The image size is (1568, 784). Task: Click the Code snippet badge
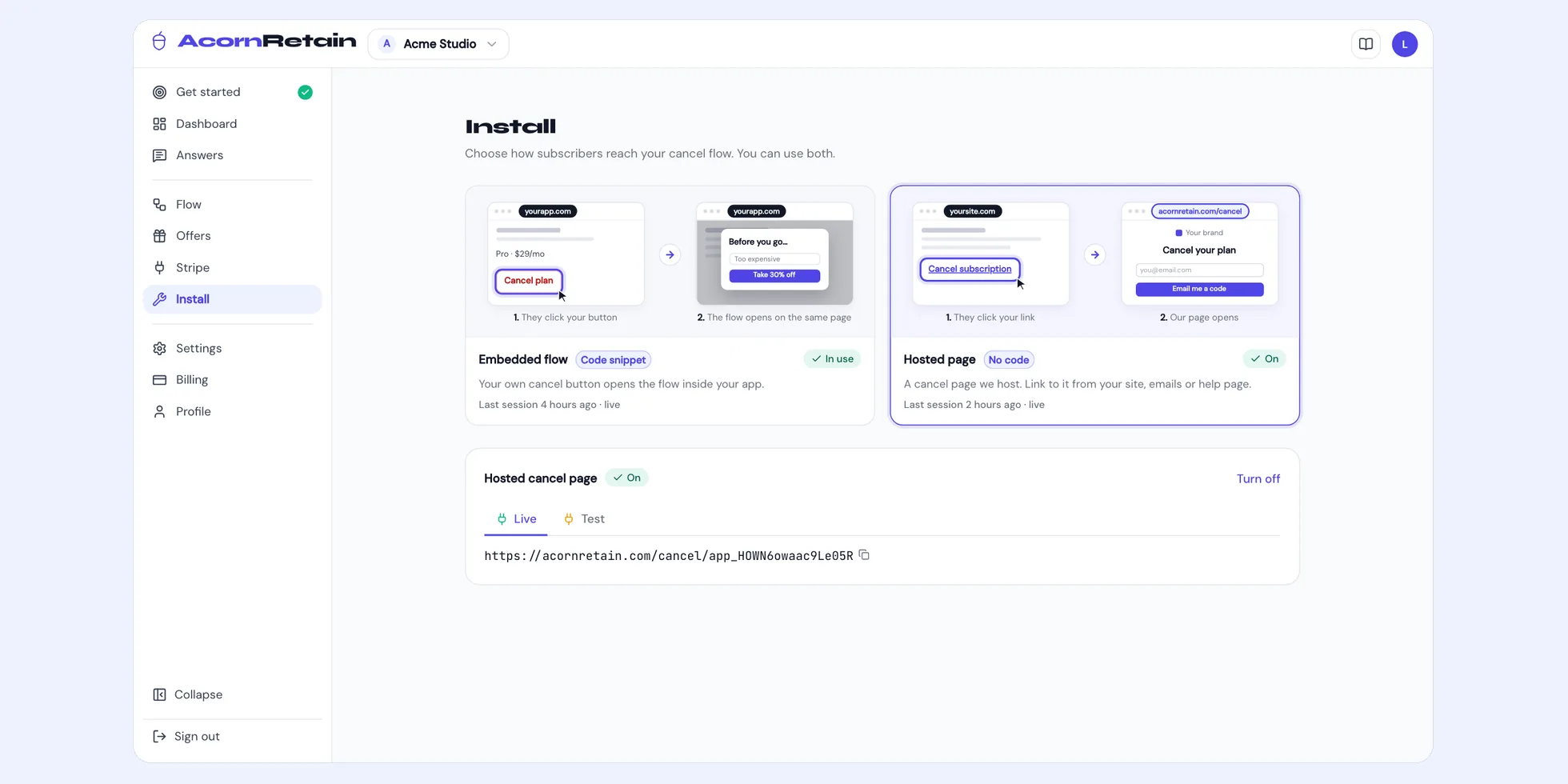(613, 359)
